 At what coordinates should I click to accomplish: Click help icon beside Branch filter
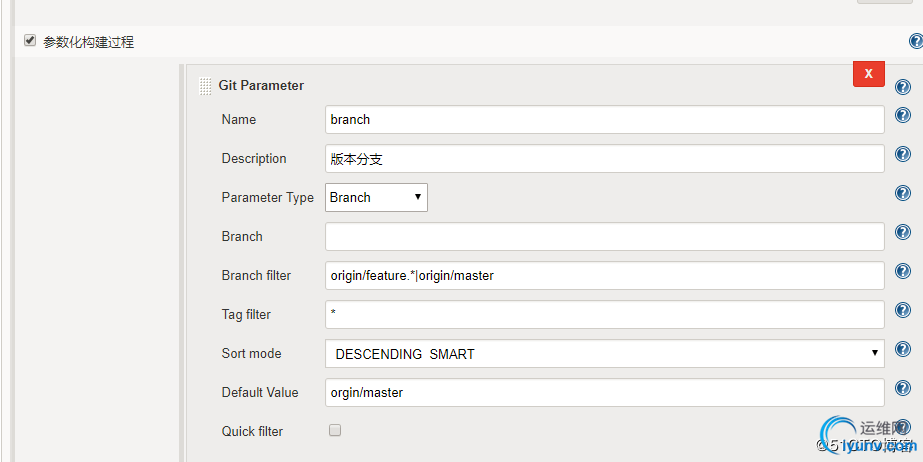(902, 272)
